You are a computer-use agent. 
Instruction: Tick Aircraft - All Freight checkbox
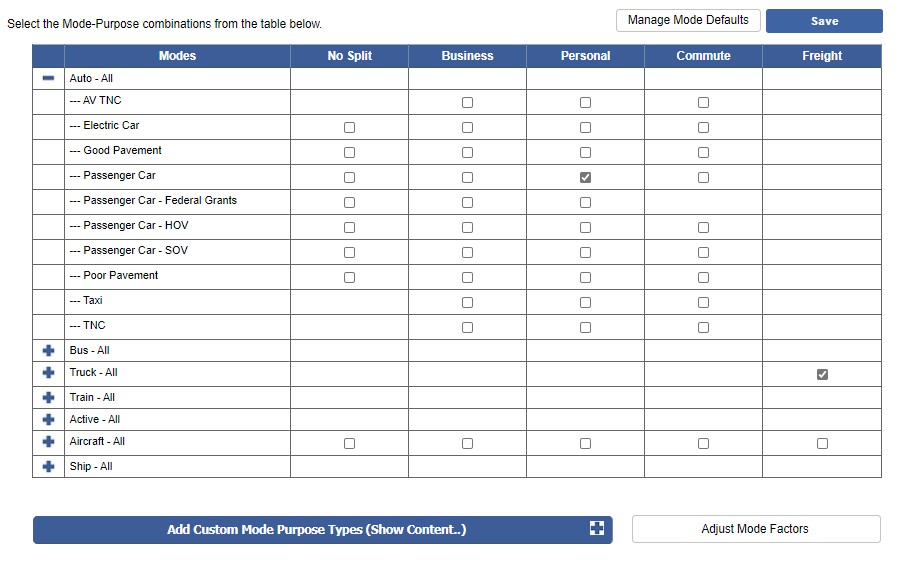pyautogui.click(x=822, y=443)
